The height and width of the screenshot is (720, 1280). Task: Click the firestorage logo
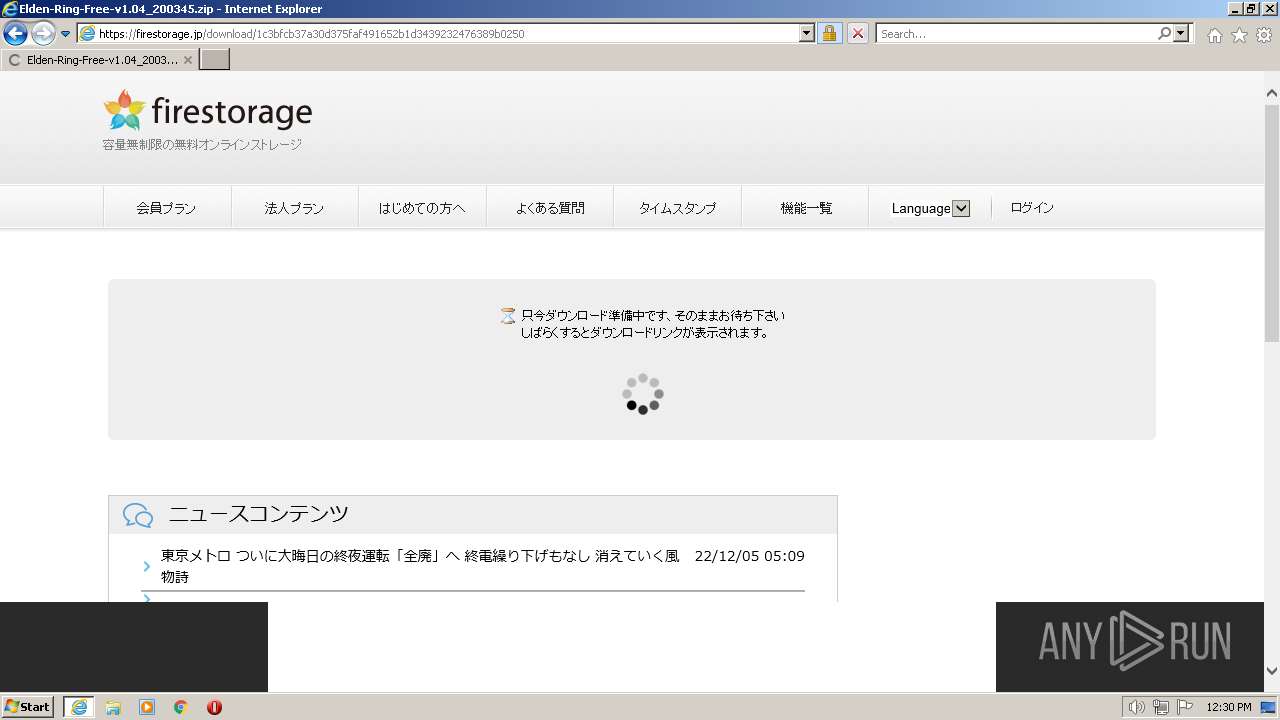click(x=208, y=110)
